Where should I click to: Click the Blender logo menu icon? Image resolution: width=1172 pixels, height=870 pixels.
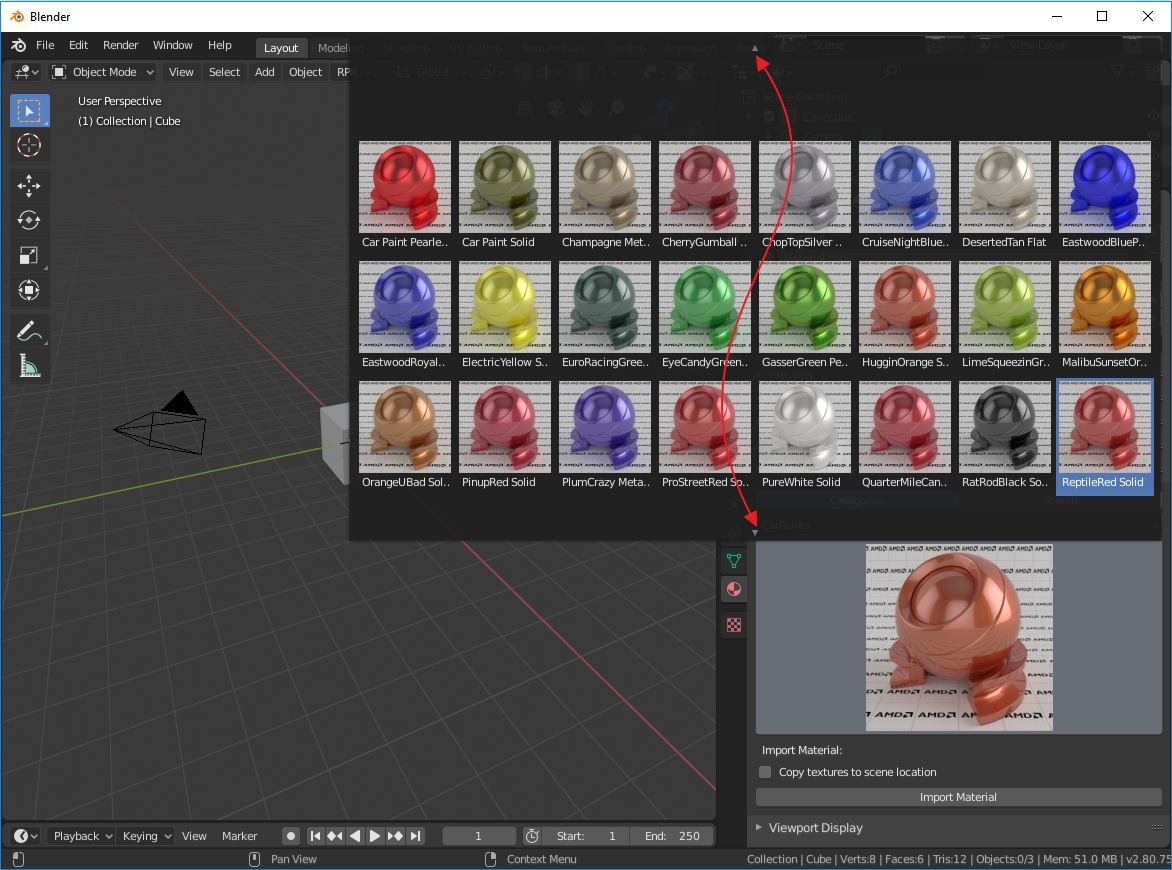[19, 46]
